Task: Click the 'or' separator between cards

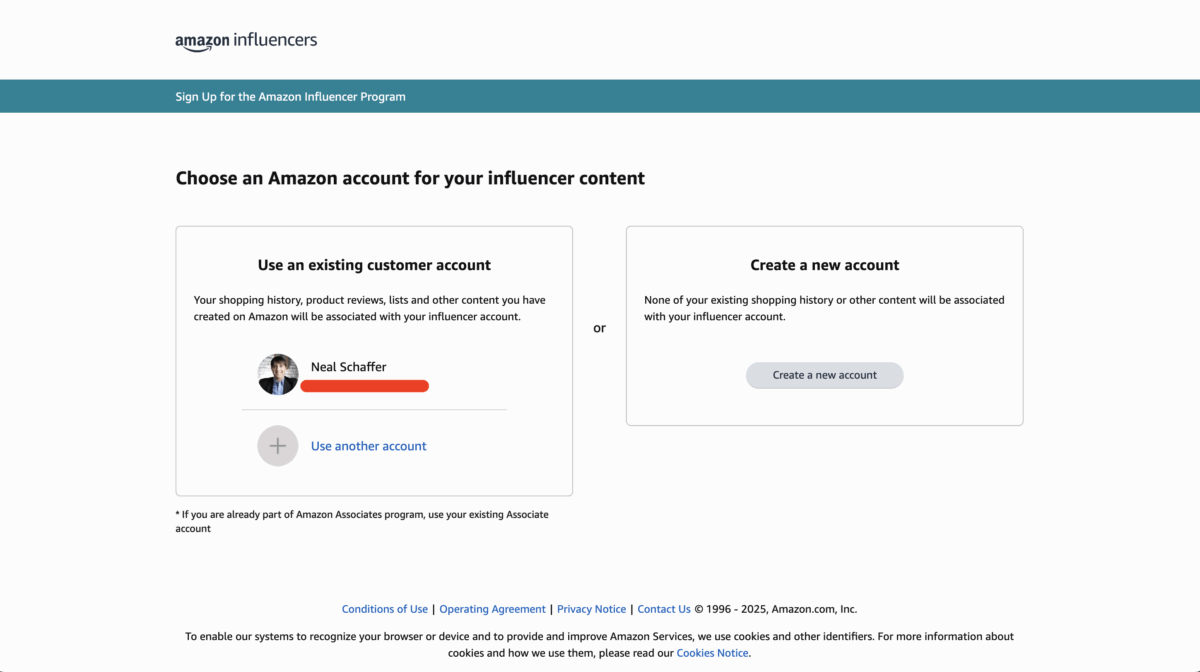Action: tap(599, 328)
